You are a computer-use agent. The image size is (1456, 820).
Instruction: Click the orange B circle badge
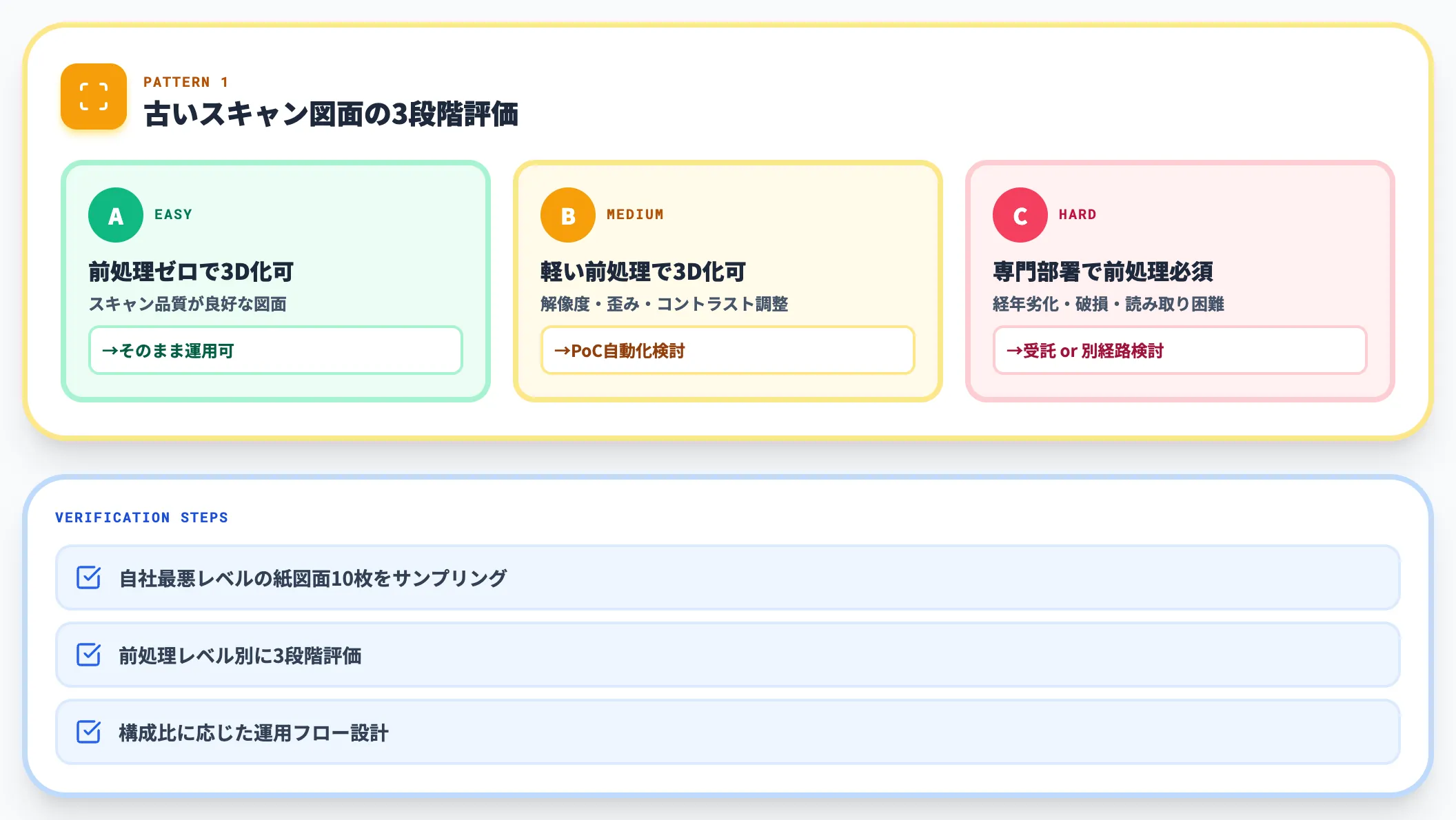pyautogui.click(x=568, y=215)
